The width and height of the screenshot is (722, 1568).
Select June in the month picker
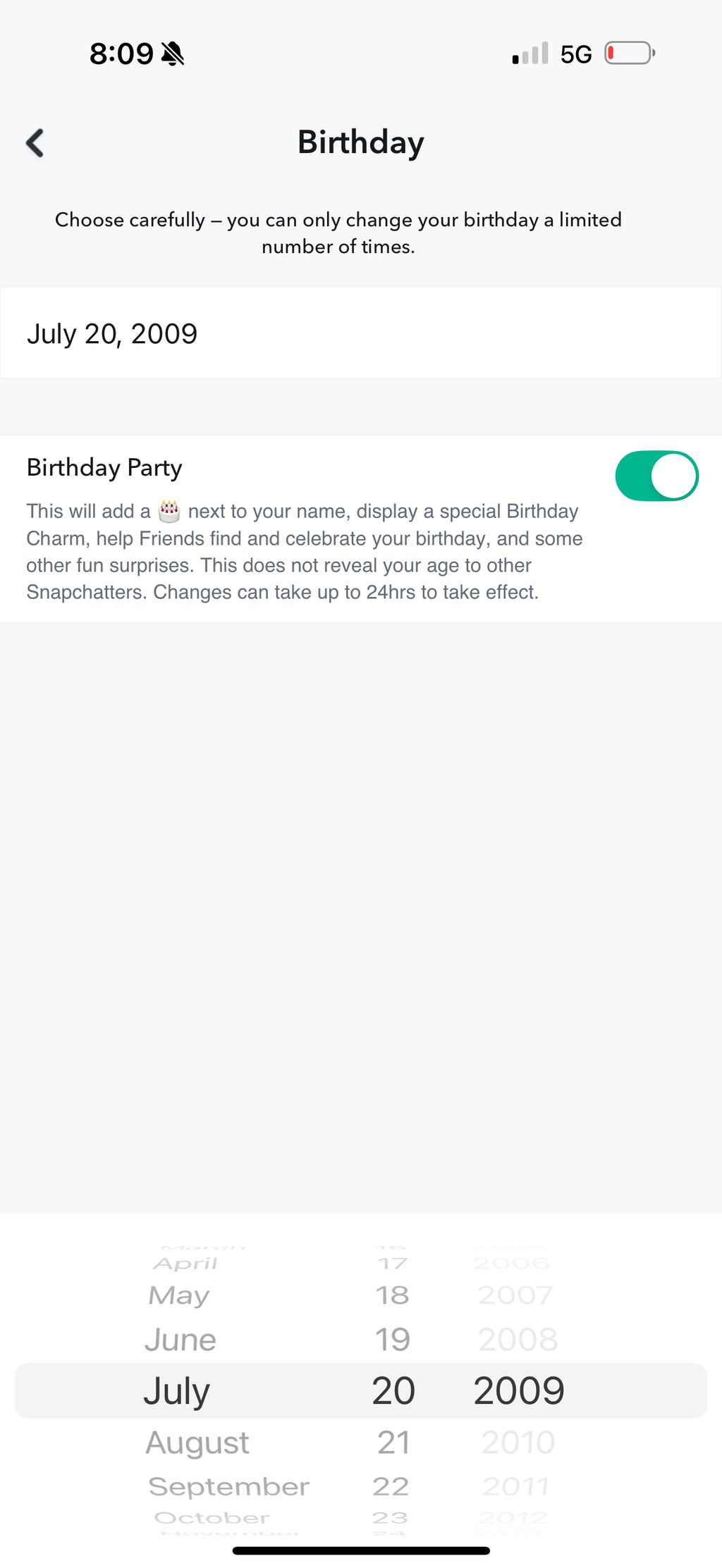tap(180, 1340)
